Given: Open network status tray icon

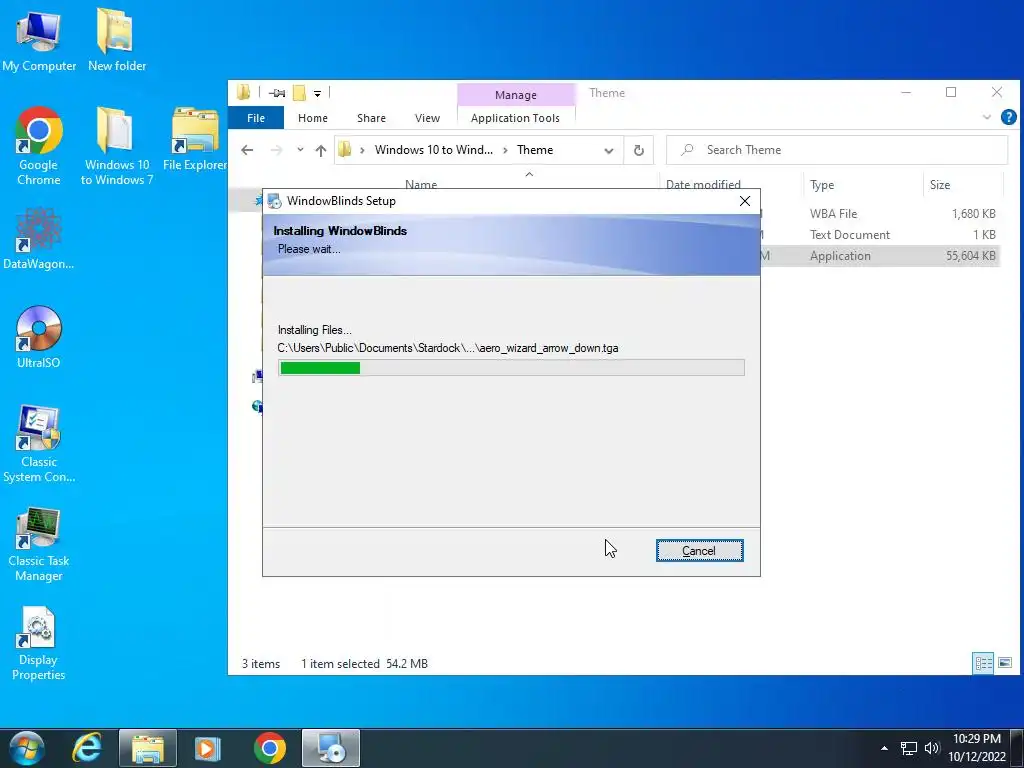Looking at the screenshot, I should tap(908, 748).
